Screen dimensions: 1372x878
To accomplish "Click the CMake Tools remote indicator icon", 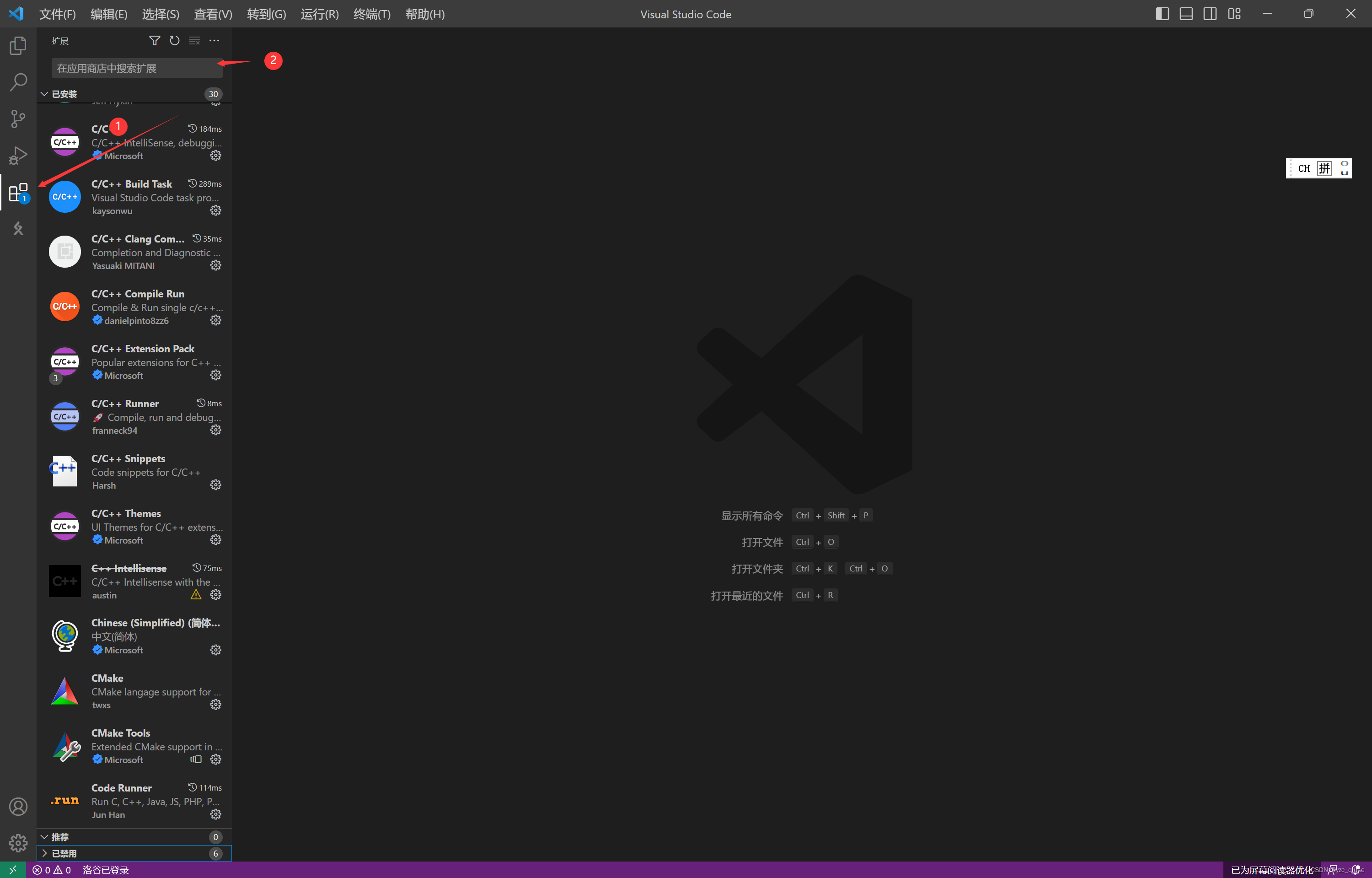I will coord(196,759).
